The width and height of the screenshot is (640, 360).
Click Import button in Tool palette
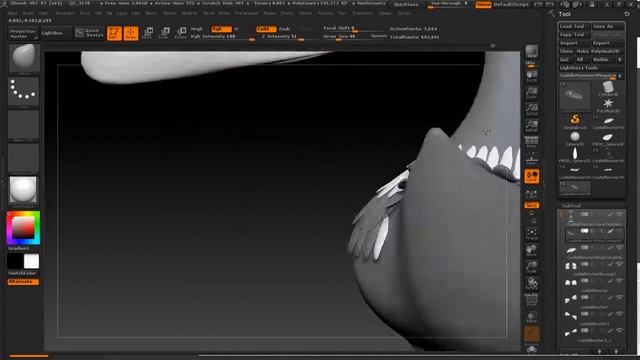574,43
